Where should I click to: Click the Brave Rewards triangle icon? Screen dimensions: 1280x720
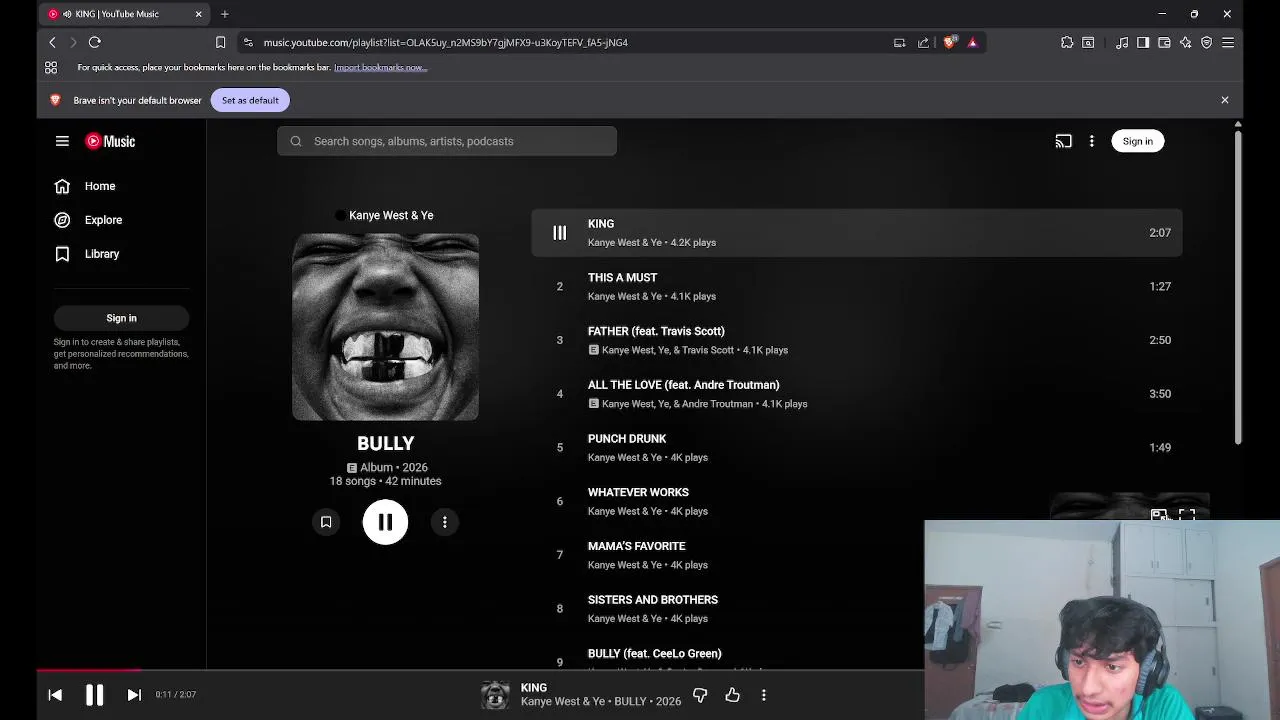[x=972, y=42]
